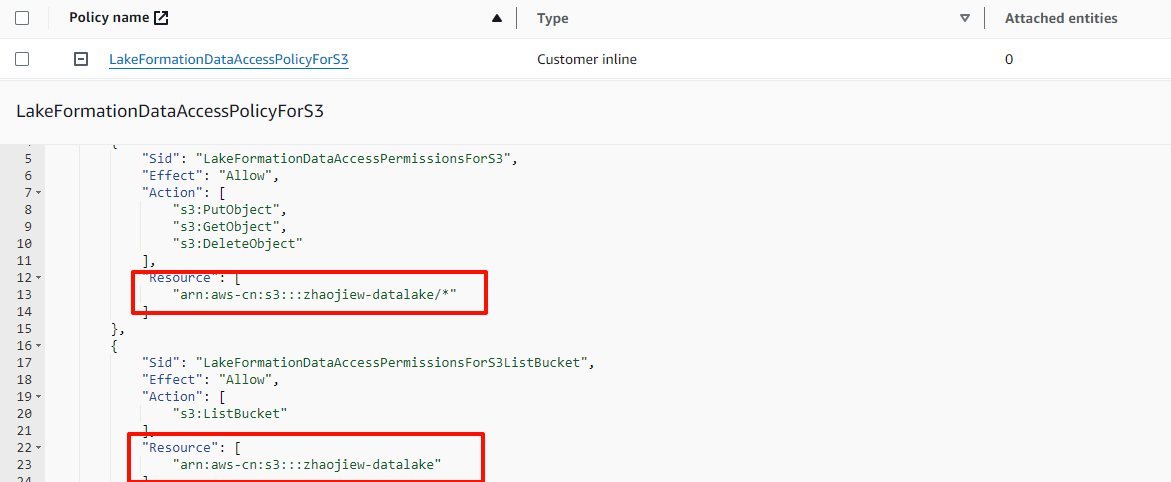The image size is (1171, 482).
Task: Open the LakeFormationDataAccessPolicyForS3 policy link
Action: pos(229,60)
